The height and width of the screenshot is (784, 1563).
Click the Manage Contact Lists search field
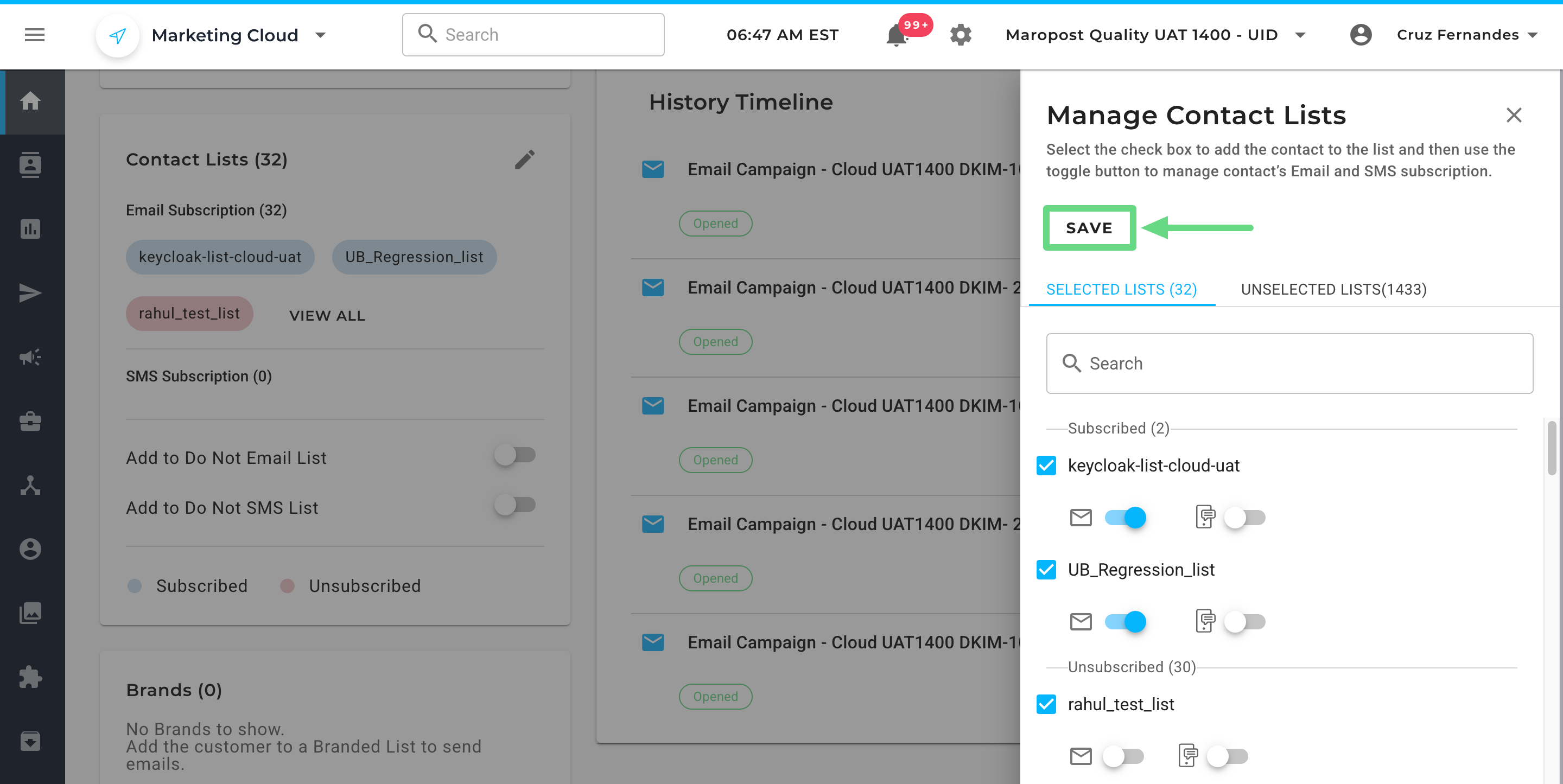point(1289,364)
